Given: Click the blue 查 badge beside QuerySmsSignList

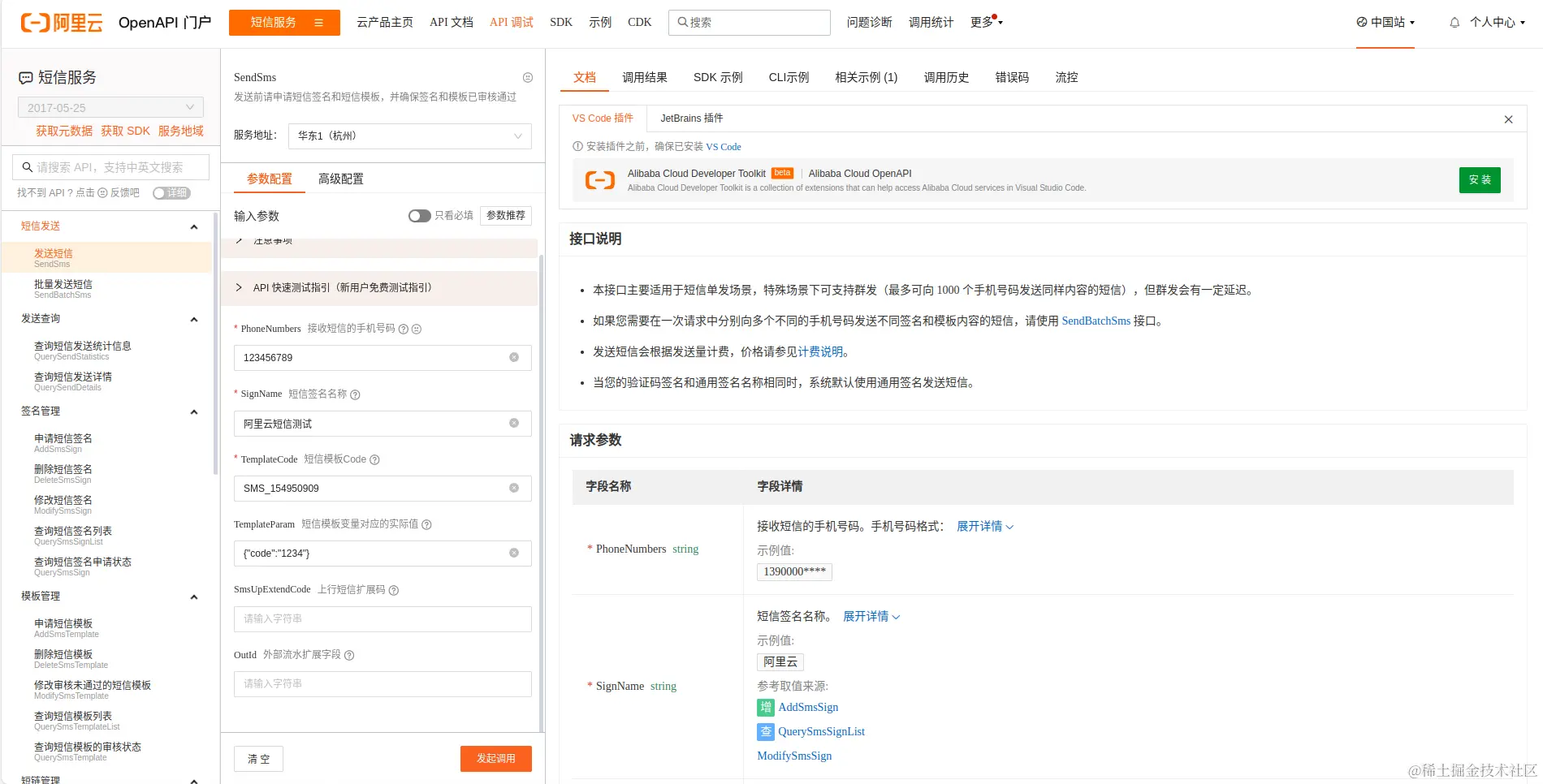Looking at the screenshot, I should [766, 732].
